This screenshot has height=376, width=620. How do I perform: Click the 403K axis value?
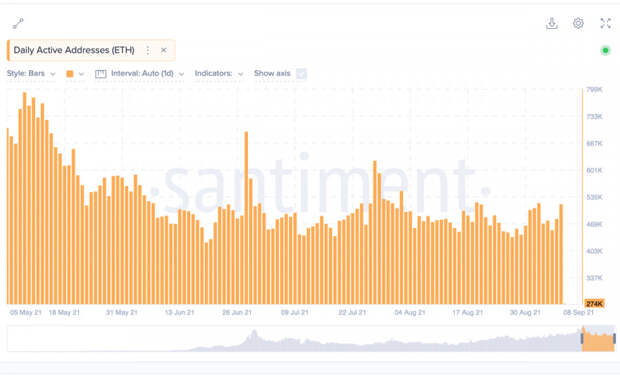click(594, 251)
